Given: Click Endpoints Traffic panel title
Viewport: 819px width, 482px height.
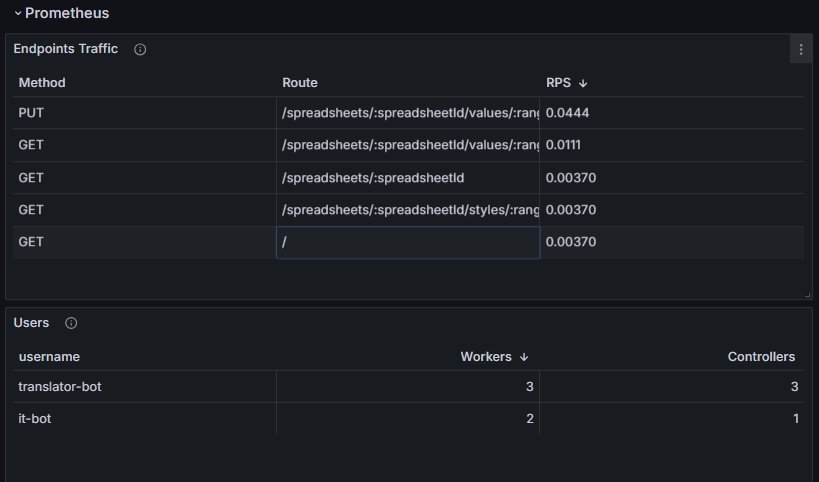Looking at the screenshot, I should [65, 49].
